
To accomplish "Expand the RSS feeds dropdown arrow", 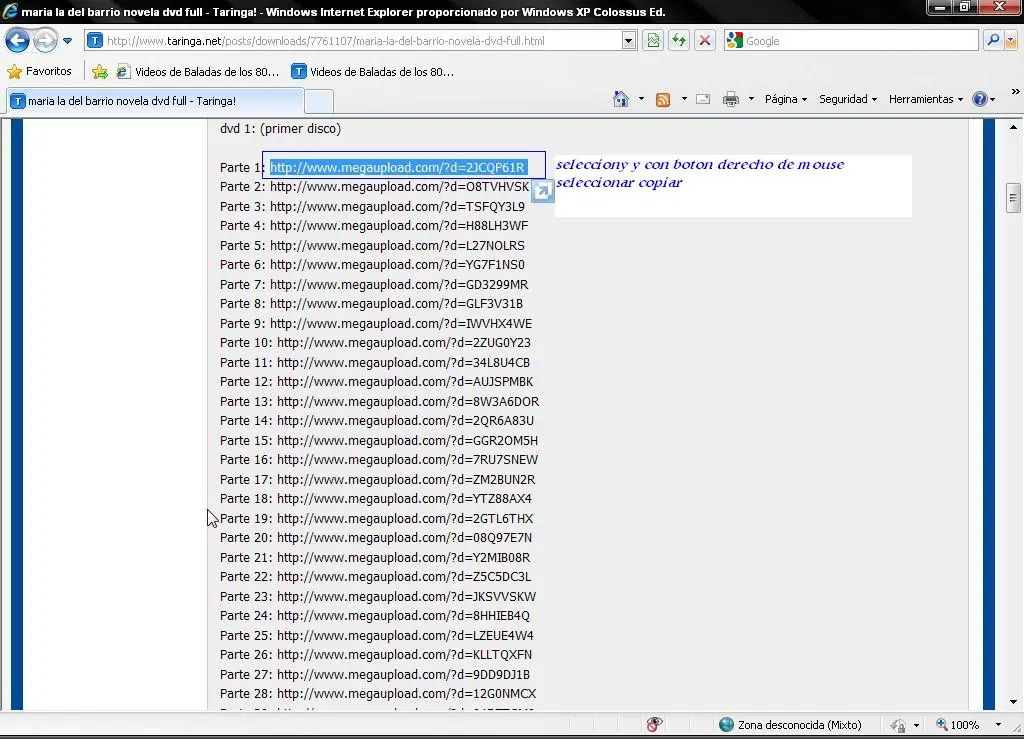I will 684,99.
